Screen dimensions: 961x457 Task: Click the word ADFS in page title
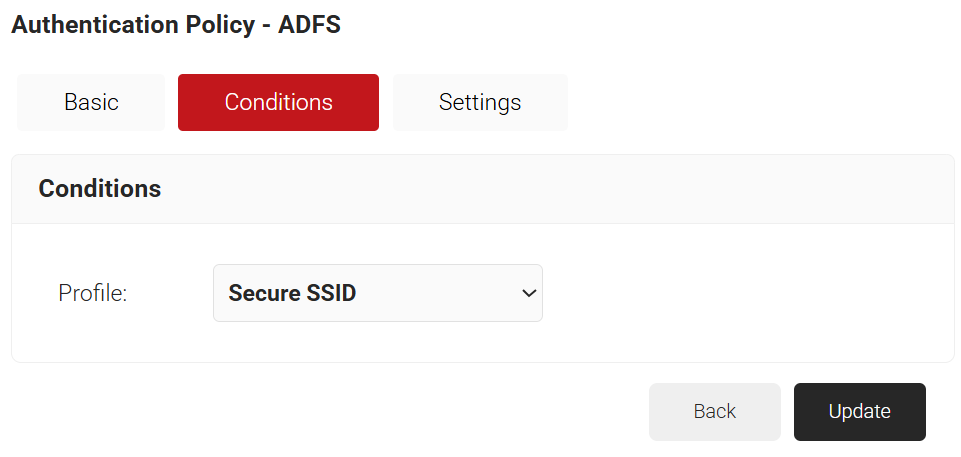coord(308,25)
